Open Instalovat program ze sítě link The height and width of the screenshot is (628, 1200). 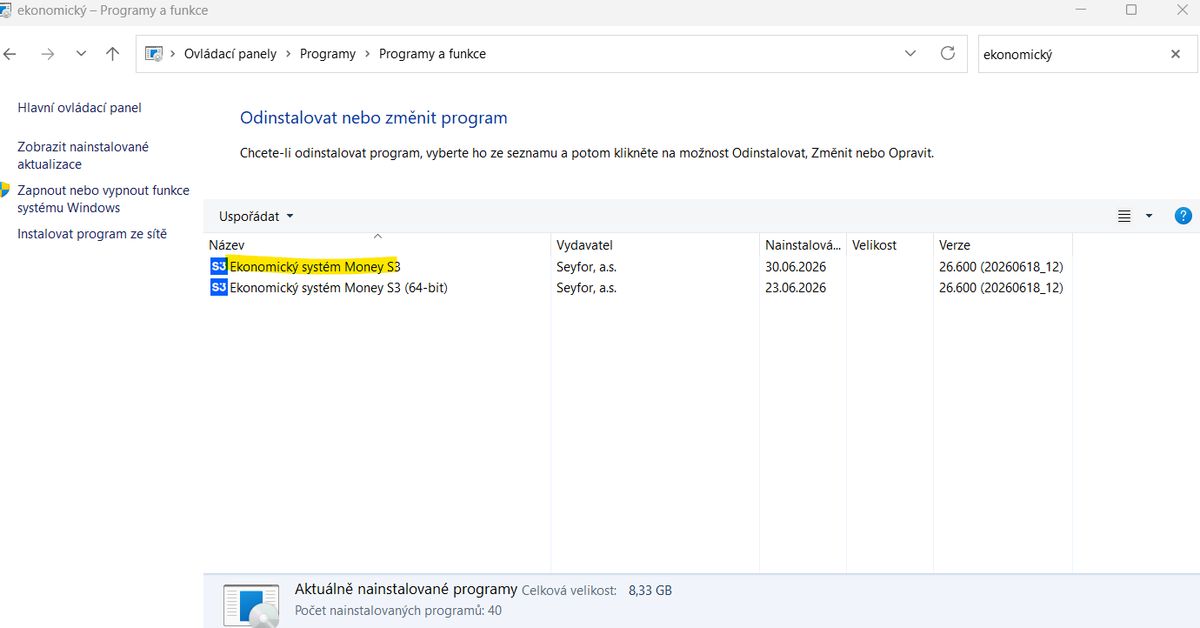pyautogui.click(x=92, y=234)
